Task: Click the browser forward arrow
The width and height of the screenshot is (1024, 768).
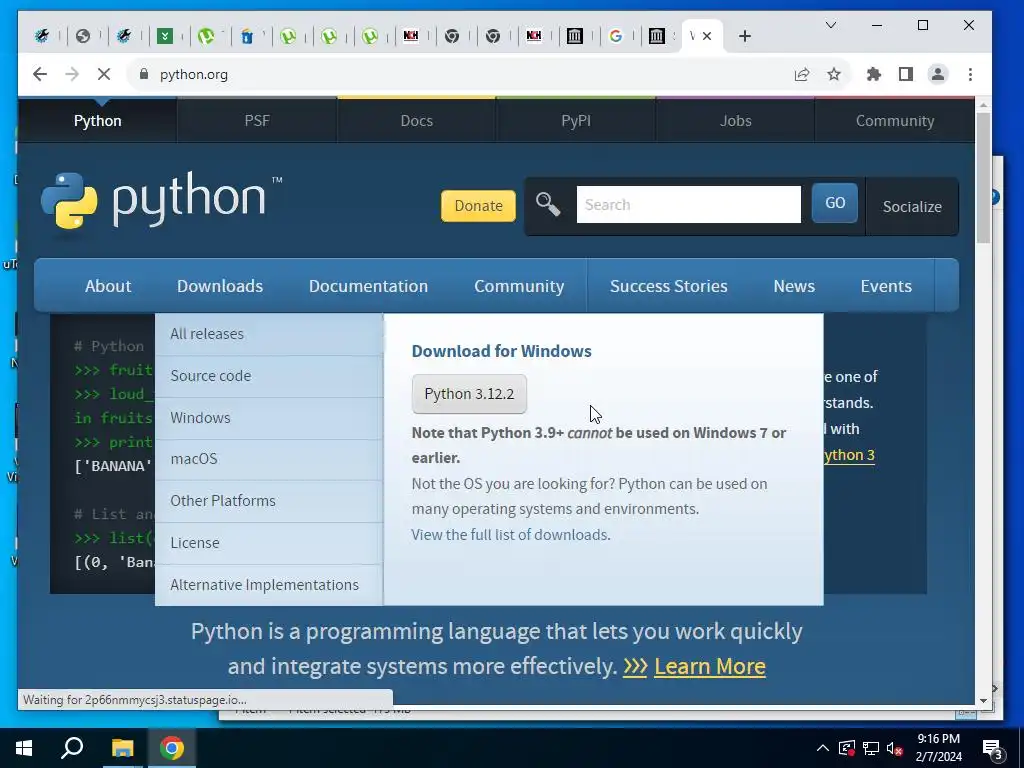Action: pyautogui.click(x=72, y=74)
